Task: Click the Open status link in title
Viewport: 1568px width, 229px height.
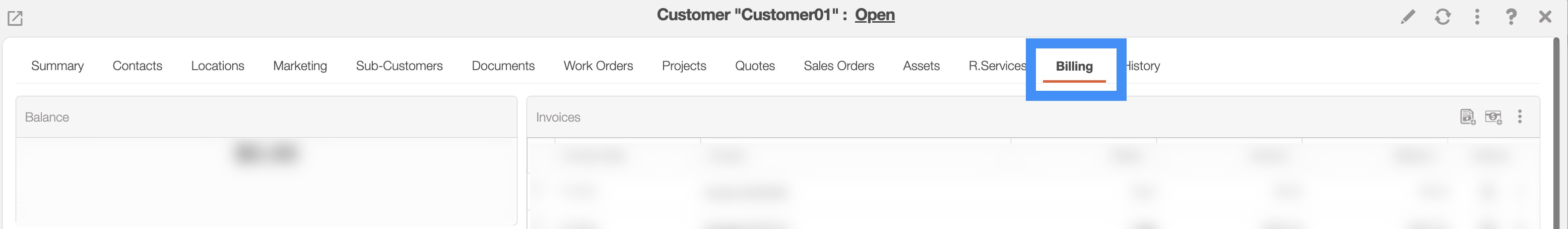Action: click(874, 15)
